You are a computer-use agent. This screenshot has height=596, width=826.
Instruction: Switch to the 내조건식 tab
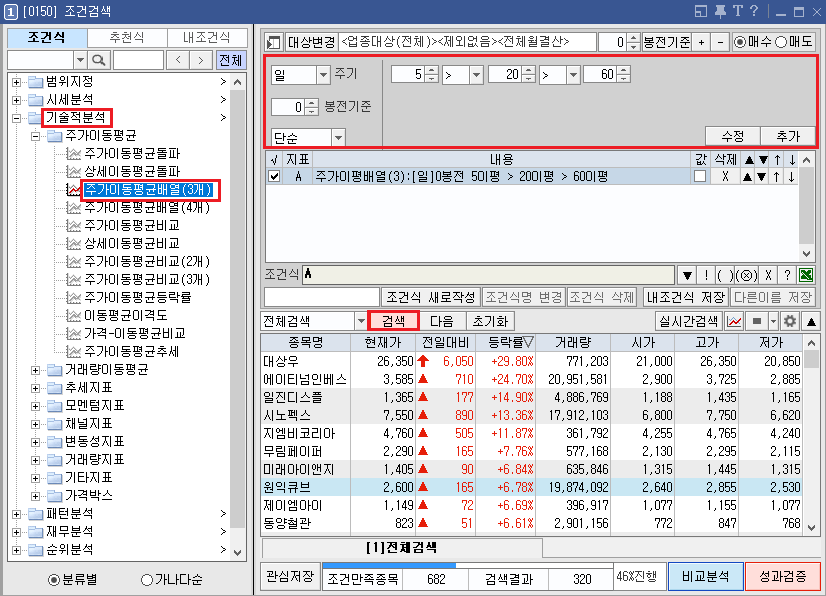pos(206,36)
